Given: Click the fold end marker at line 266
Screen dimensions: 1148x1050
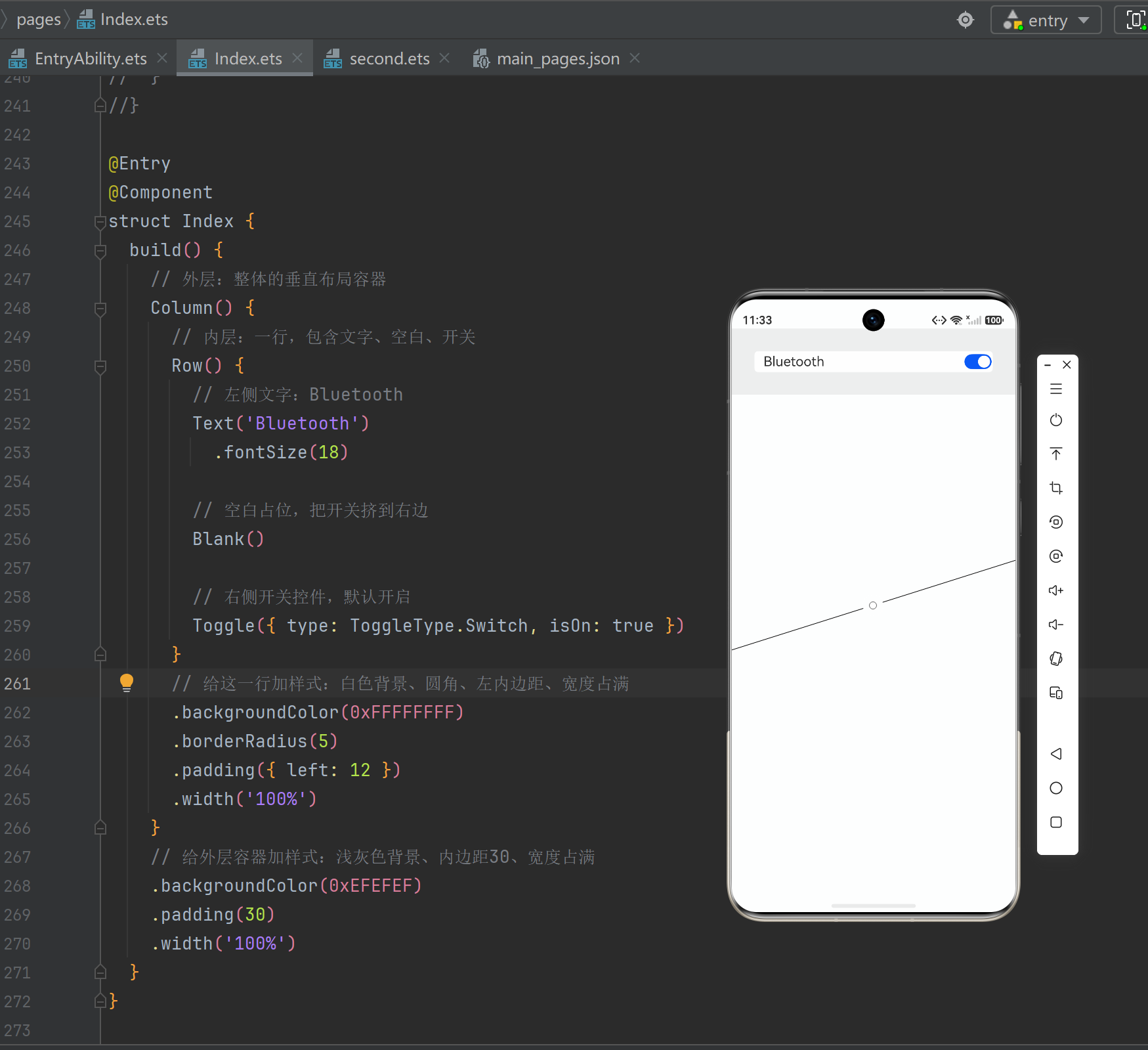Looking at the screenshot, I should 100,827.
